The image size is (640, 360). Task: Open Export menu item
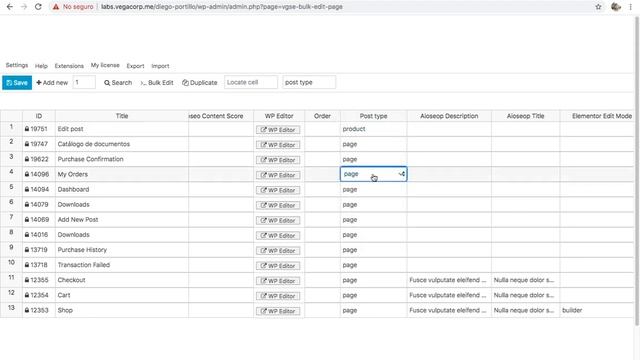coord(135,66)
